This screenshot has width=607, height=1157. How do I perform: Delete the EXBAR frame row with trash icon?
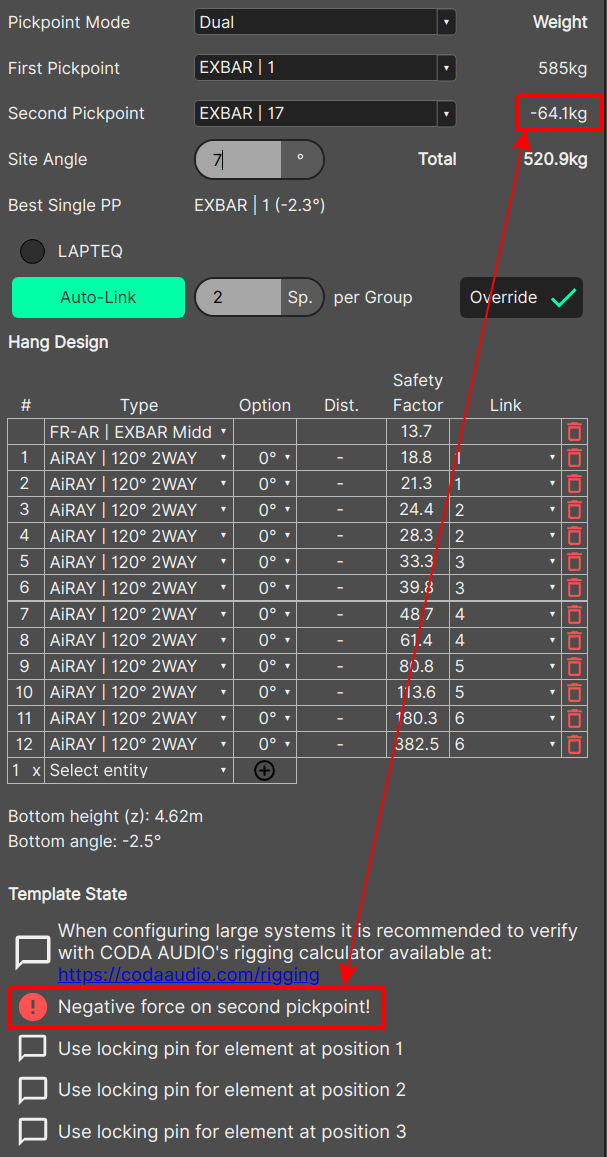pos(574,432)
